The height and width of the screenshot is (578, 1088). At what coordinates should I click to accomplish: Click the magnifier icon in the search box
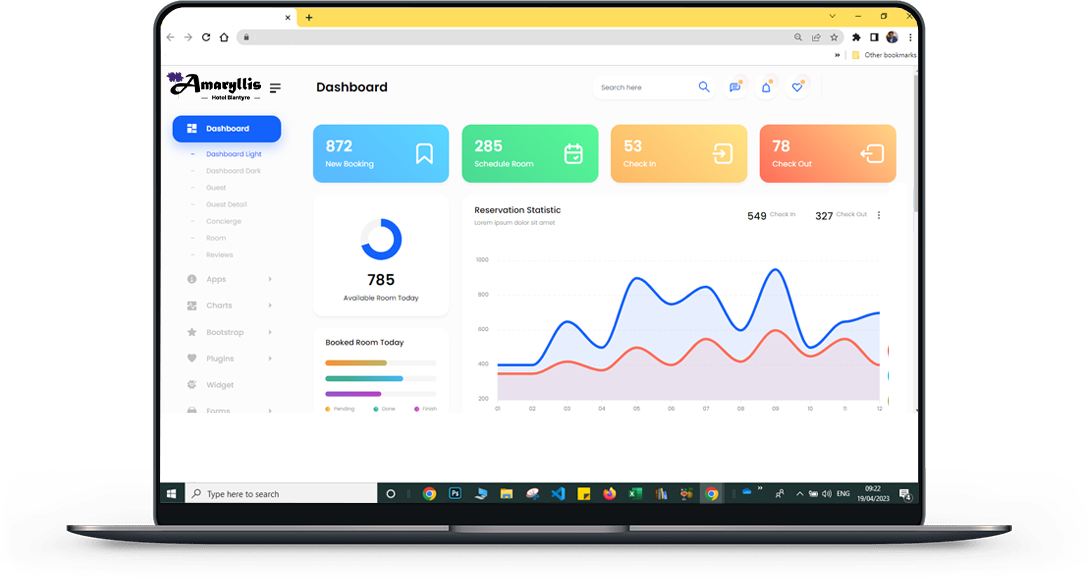tap(704, 87)
